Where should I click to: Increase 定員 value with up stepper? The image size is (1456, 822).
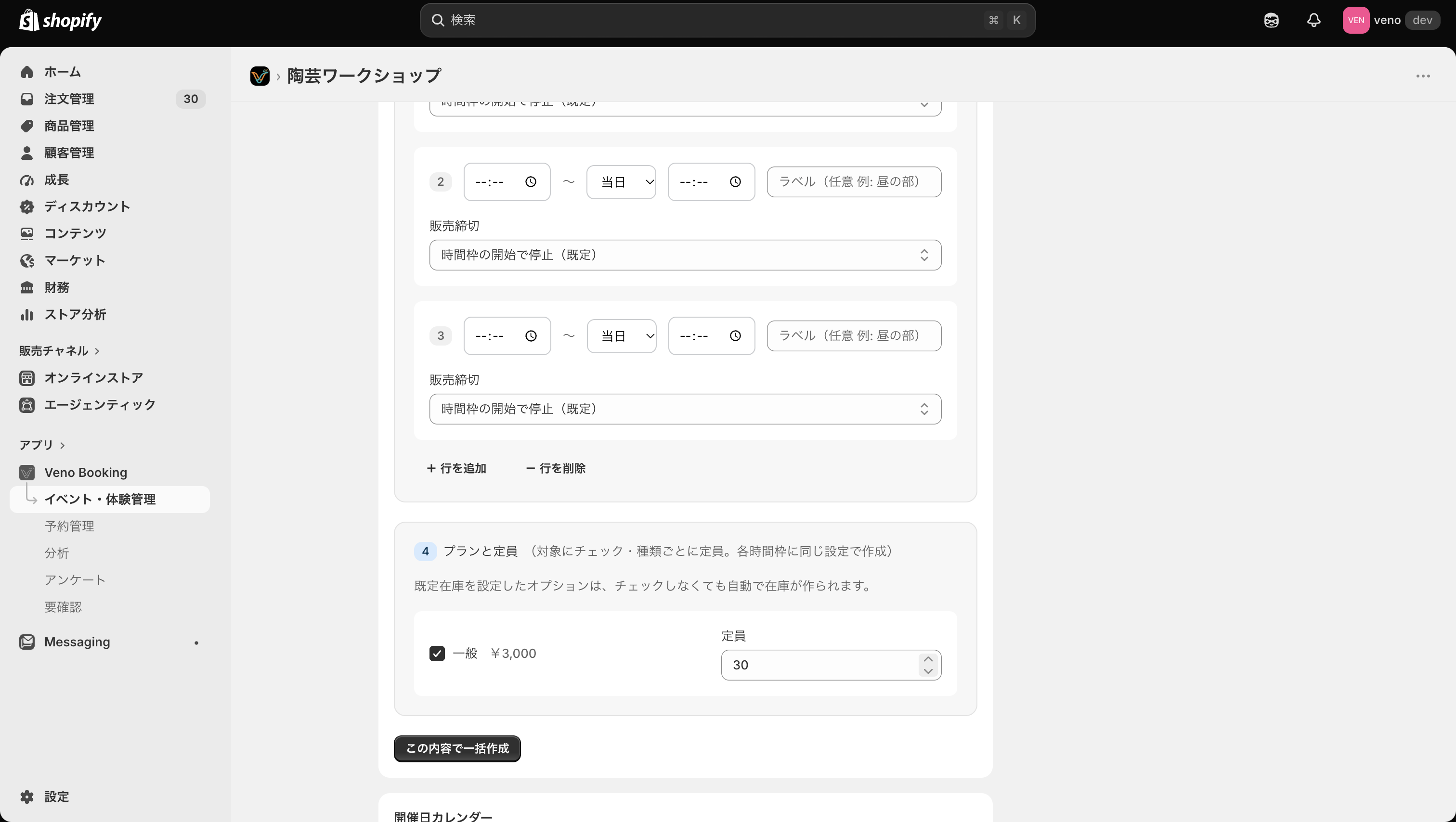pos(928,659)
